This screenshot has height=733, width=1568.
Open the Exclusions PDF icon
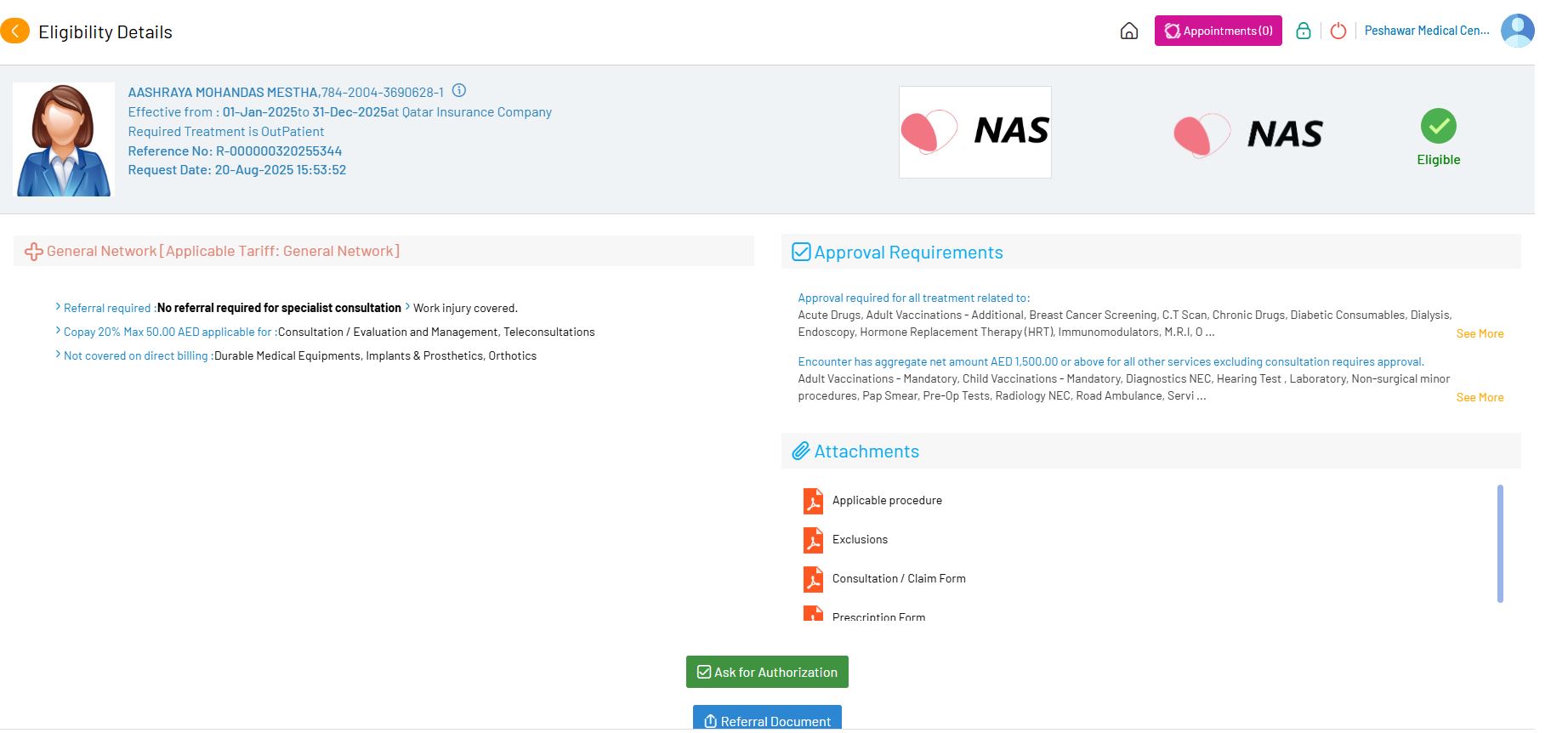pyautogui.click(x=813, y=540)
